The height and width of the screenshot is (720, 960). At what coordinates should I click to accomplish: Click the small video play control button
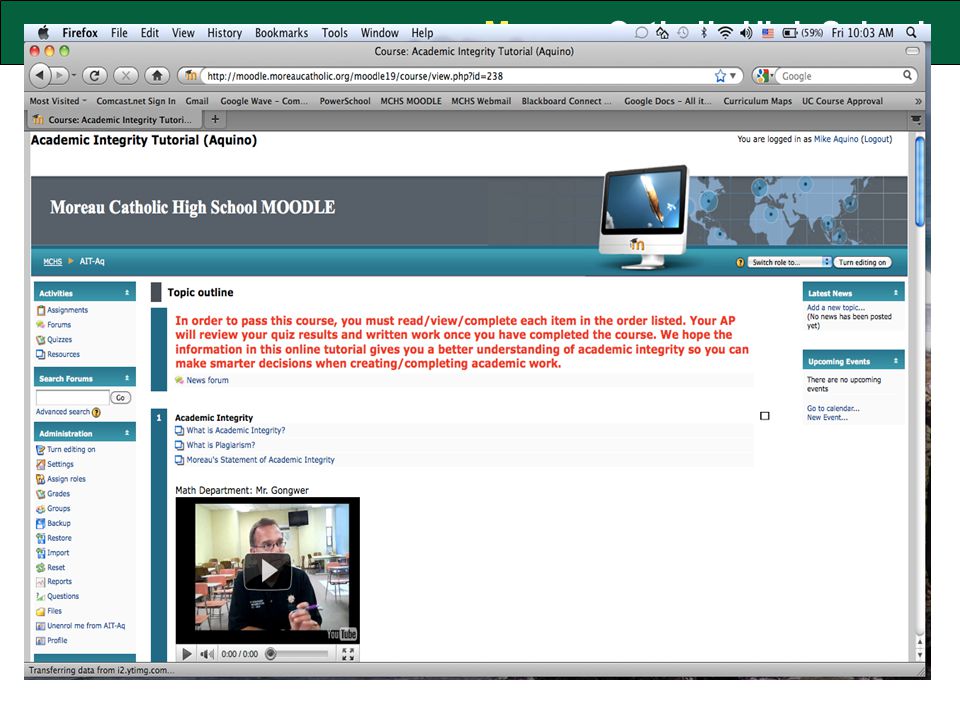click(187, 654)
